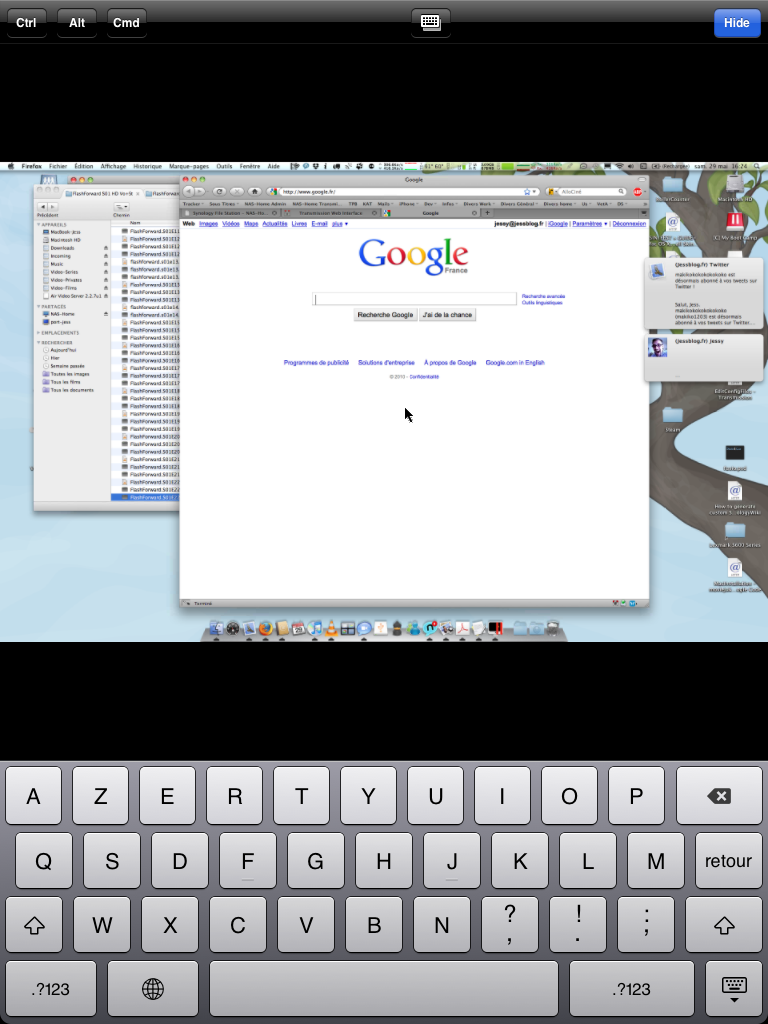
Task: Open the Trash in the Dock
Action: click(552, 628)
